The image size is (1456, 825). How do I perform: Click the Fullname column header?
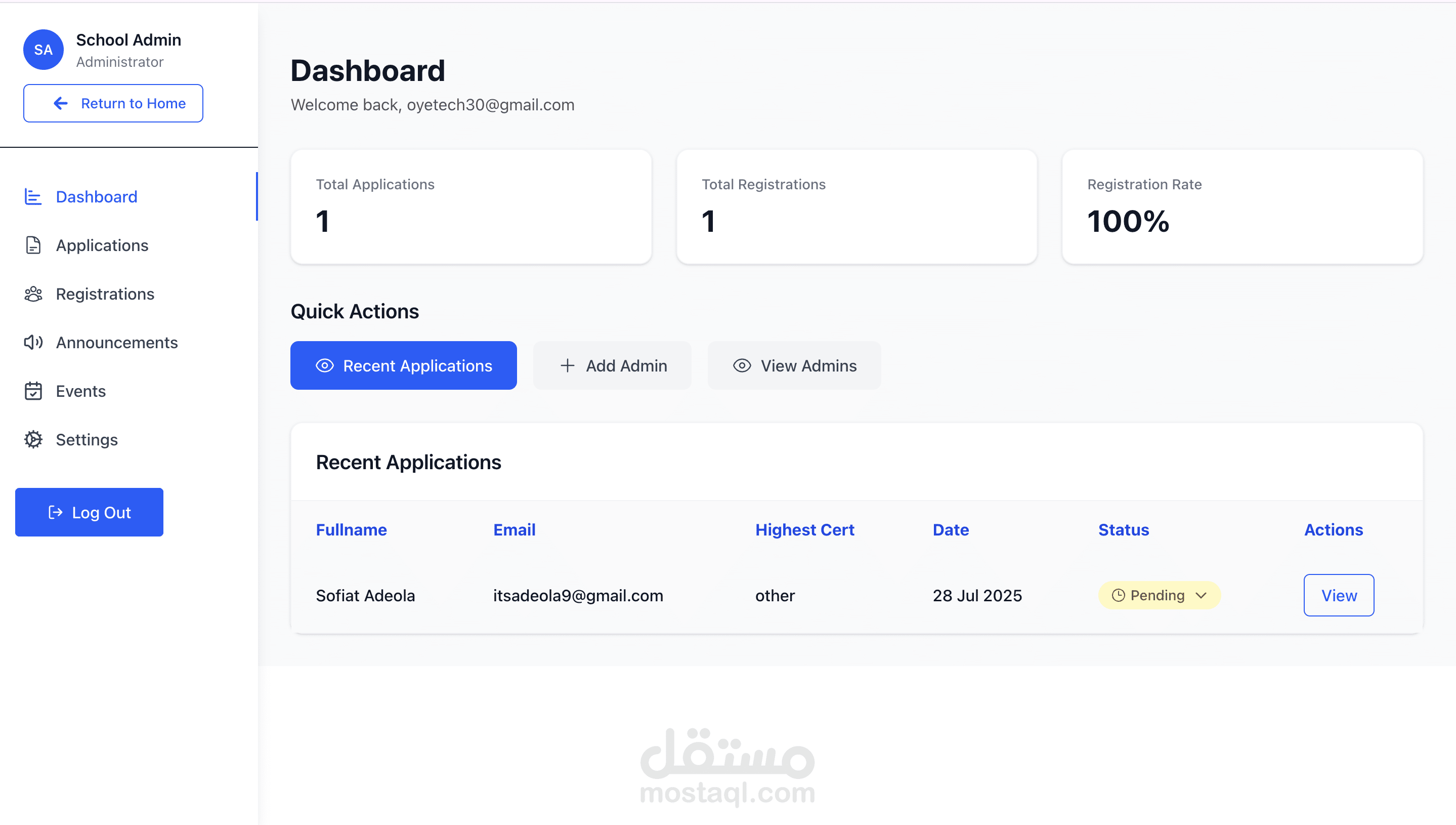click(x=351, y=530)
